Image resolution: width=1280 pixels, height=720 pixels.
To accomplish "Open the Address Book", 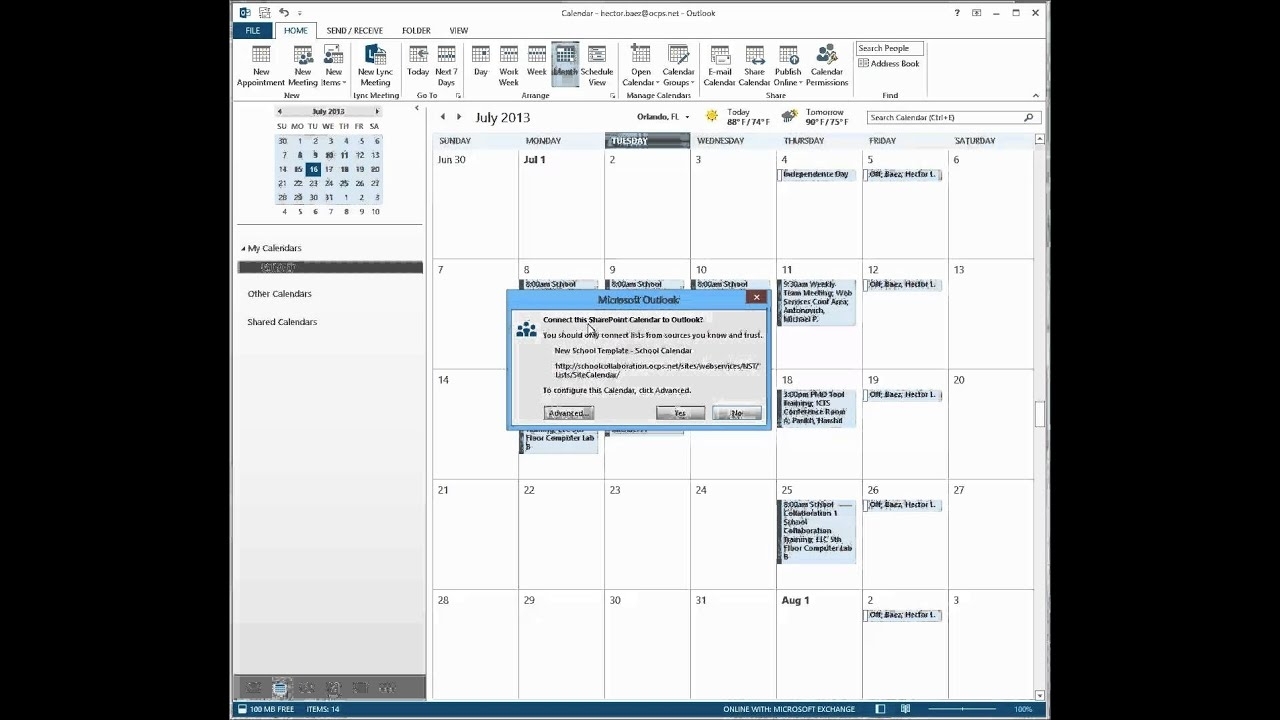I will (888, 63).
